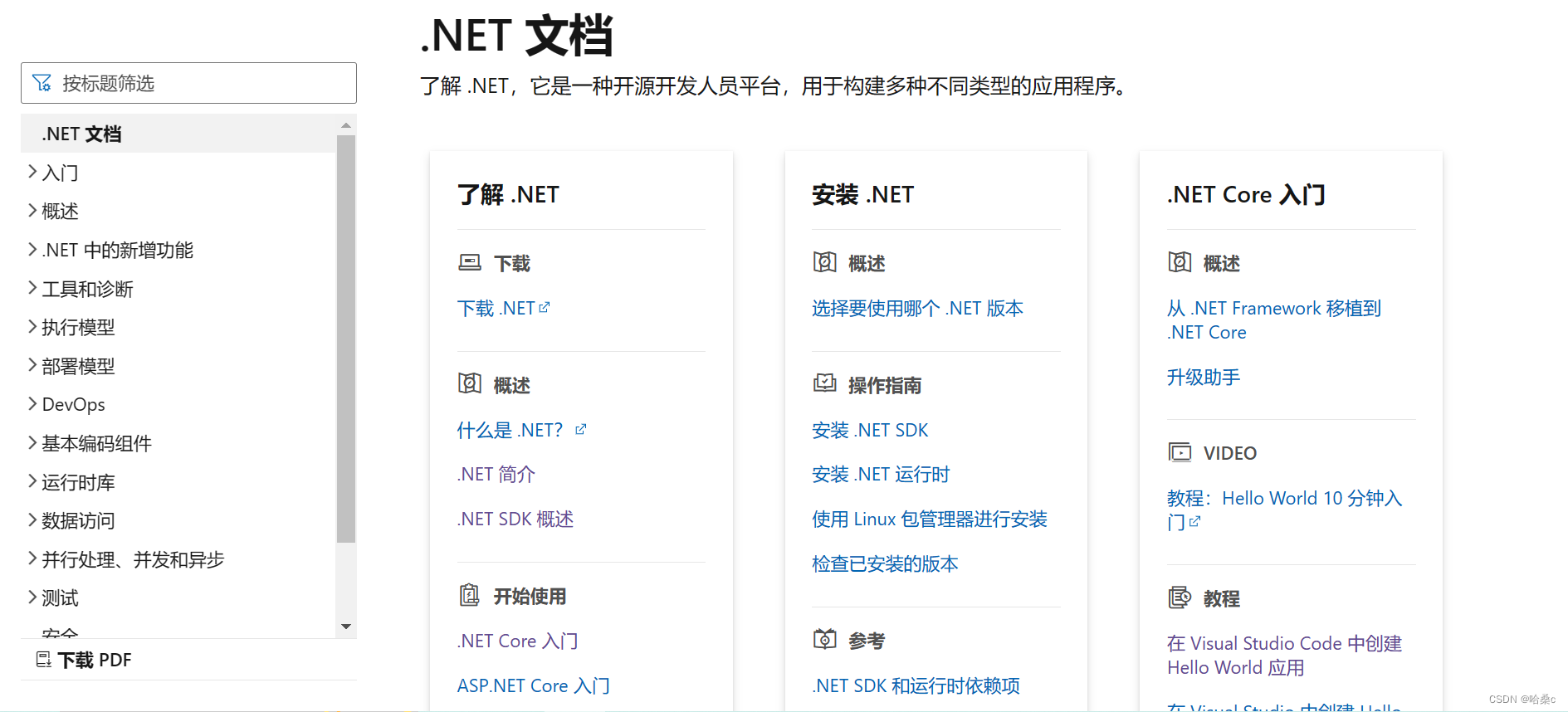Click the 教程 icon
The height and width of the screenshot is (712, 1568).
click(1180, 597)
